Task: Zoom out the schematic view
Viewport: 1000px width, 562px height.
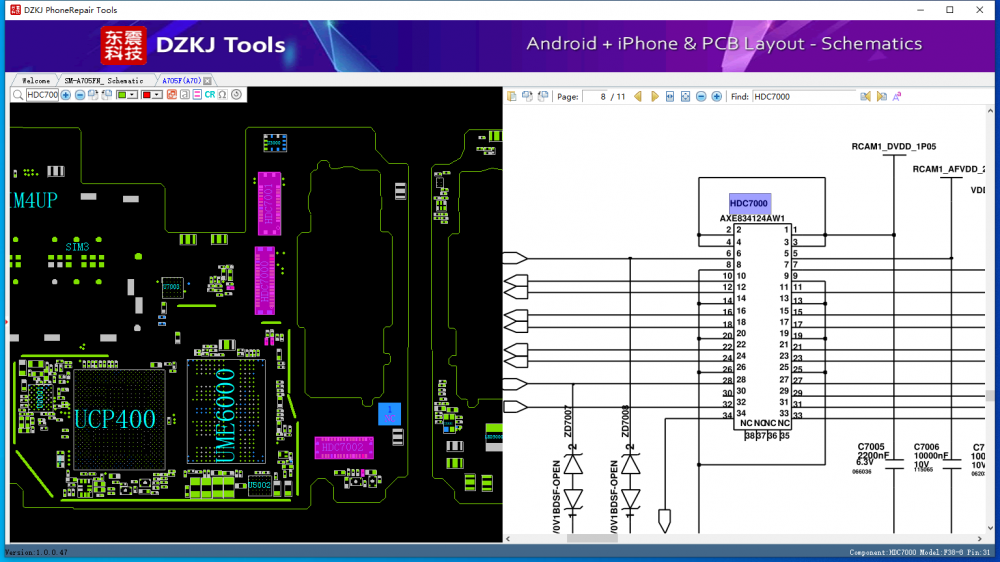Action: [701, 97]
